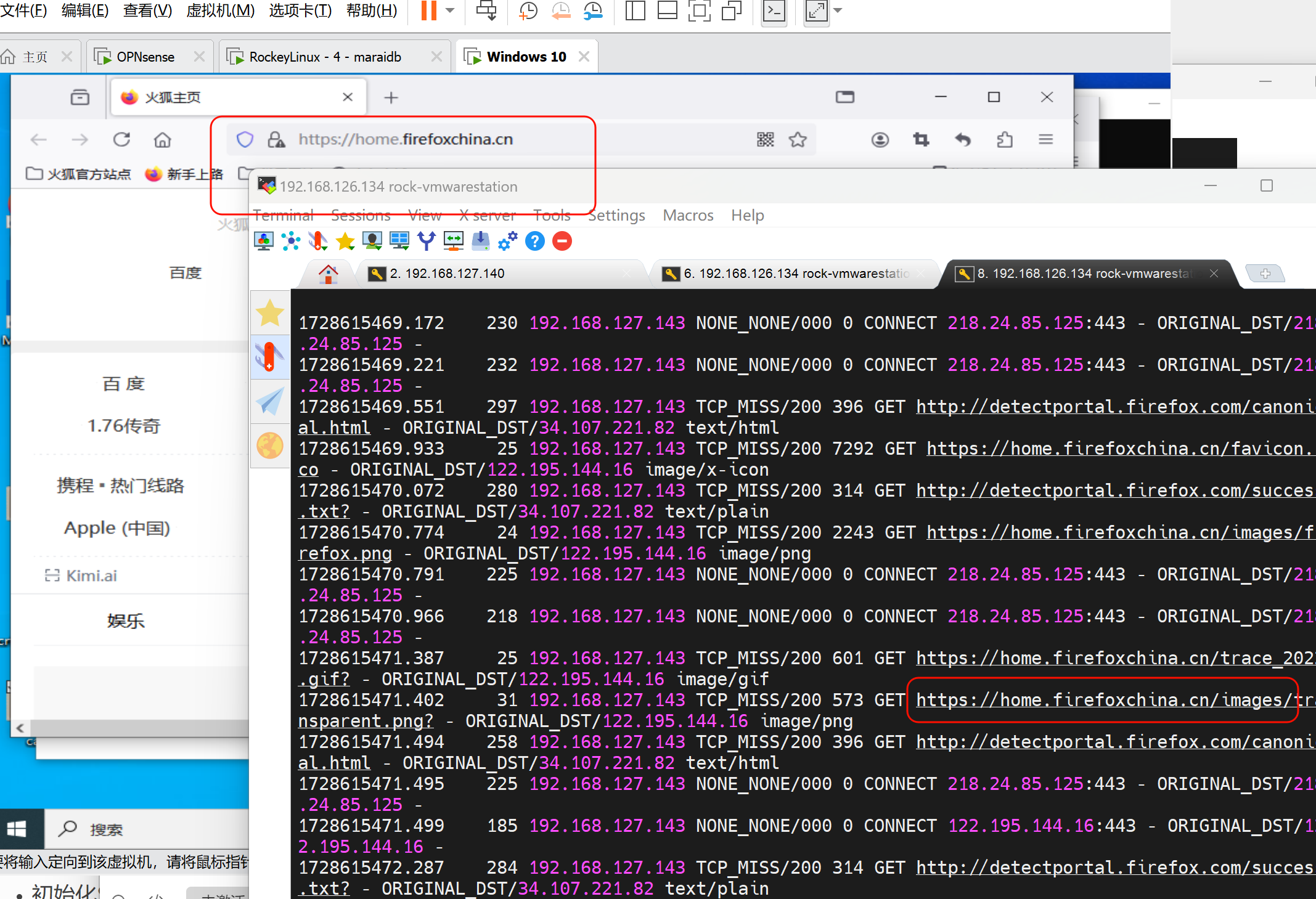Open the Sftp paper-plane sidebar icon
The image size is (1316, 899).
click(x=270, y=402)
